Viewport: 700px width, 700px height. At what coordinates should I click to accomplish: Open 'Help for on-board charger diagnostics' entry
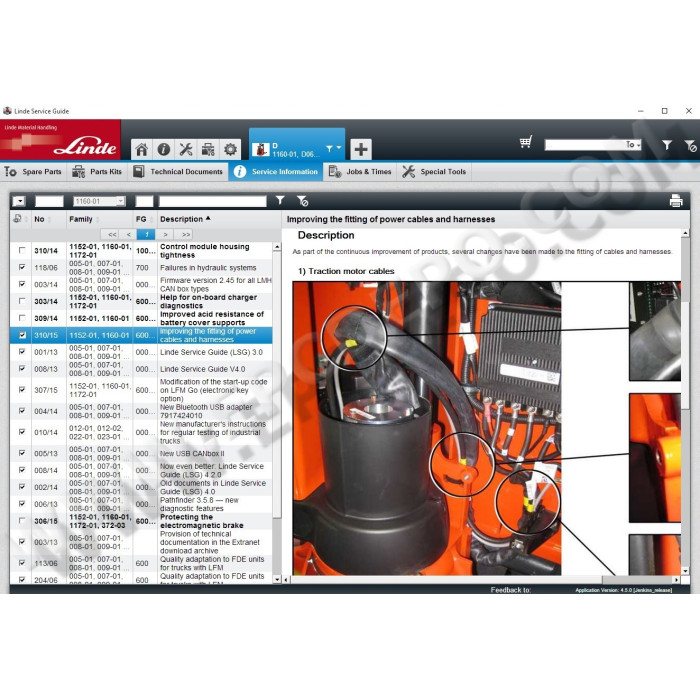[208, 301]
